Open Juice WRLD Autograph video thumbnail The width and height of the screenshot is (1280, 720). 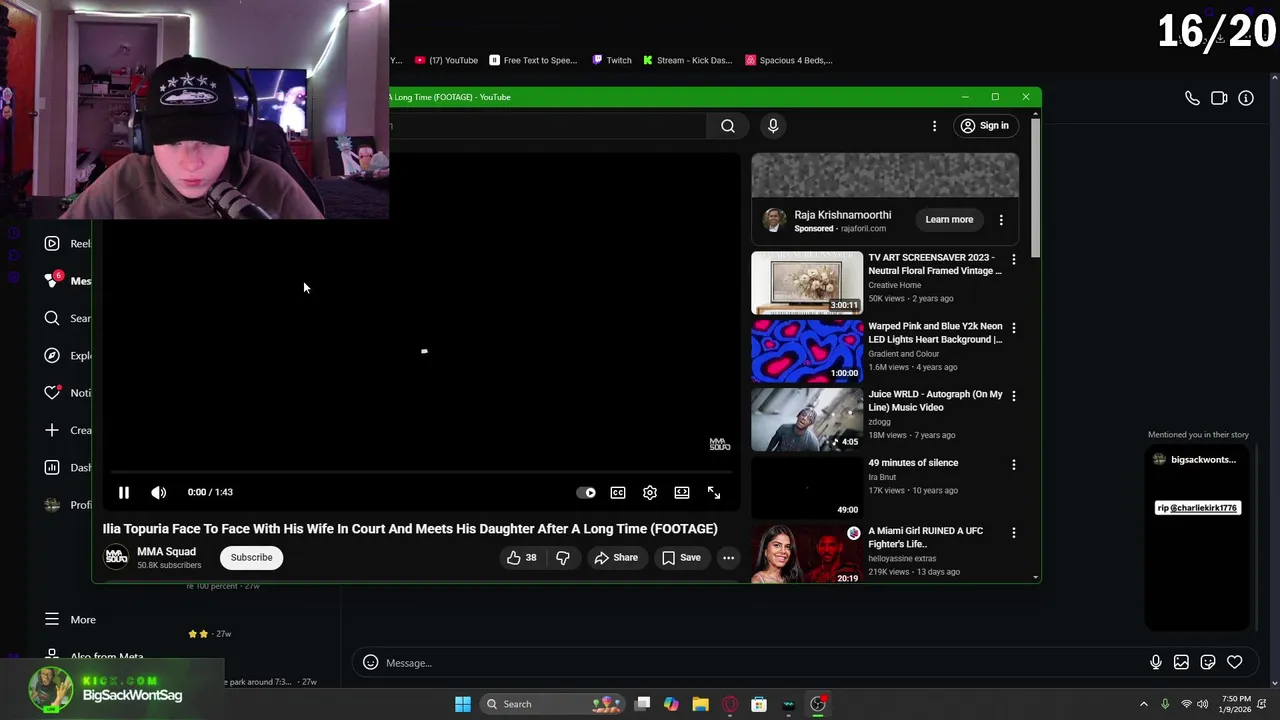(x=807, y=420)
